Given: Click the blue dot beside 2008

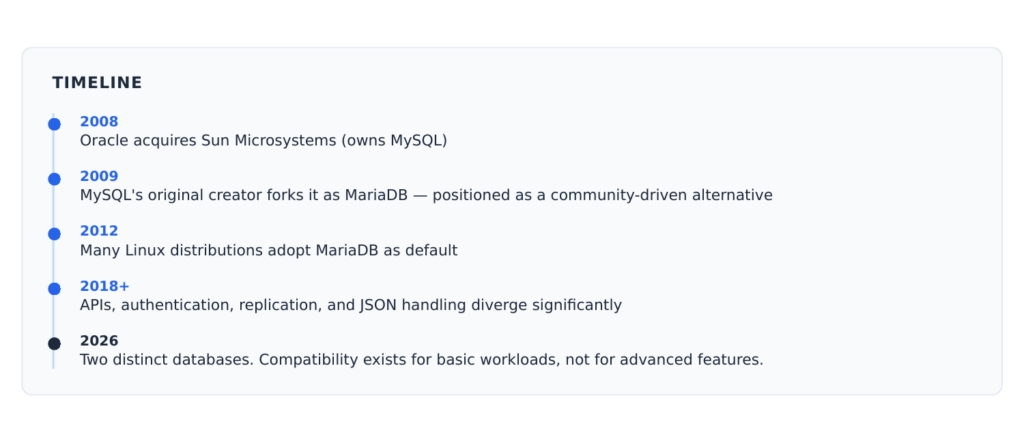Looking at the screenshot, I should click(x=54, y=124).
